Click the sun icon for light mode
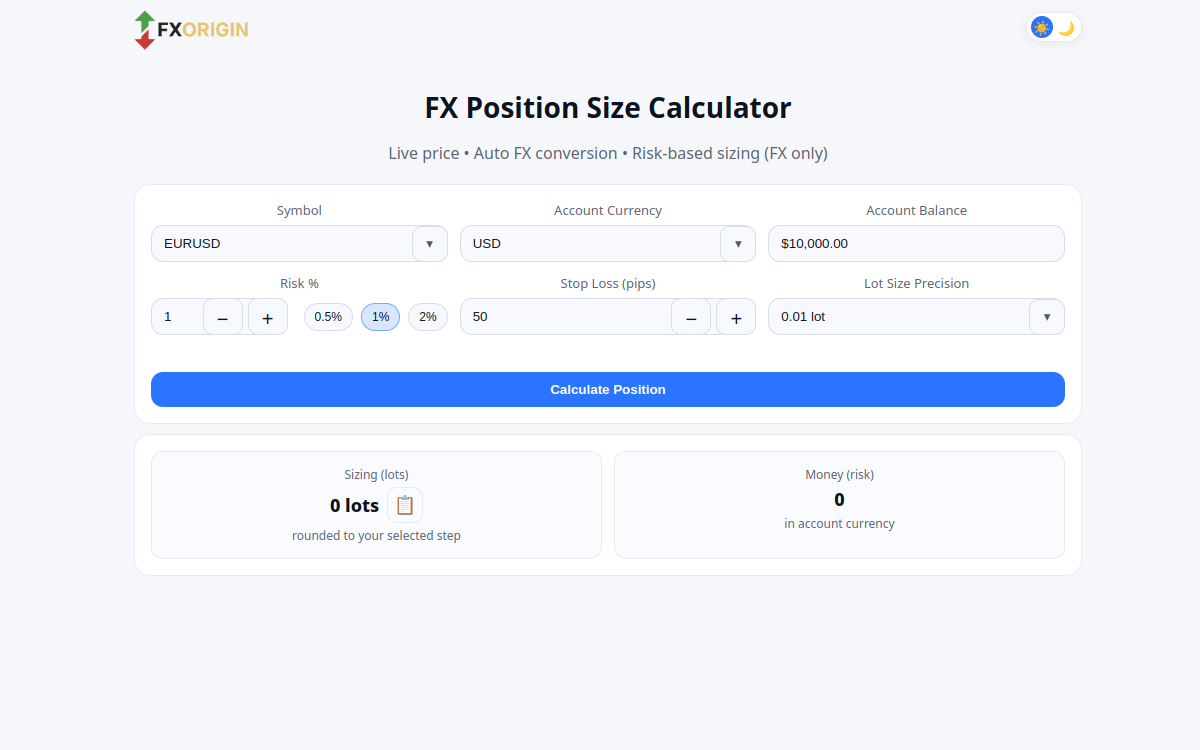 pos(1040,27)
